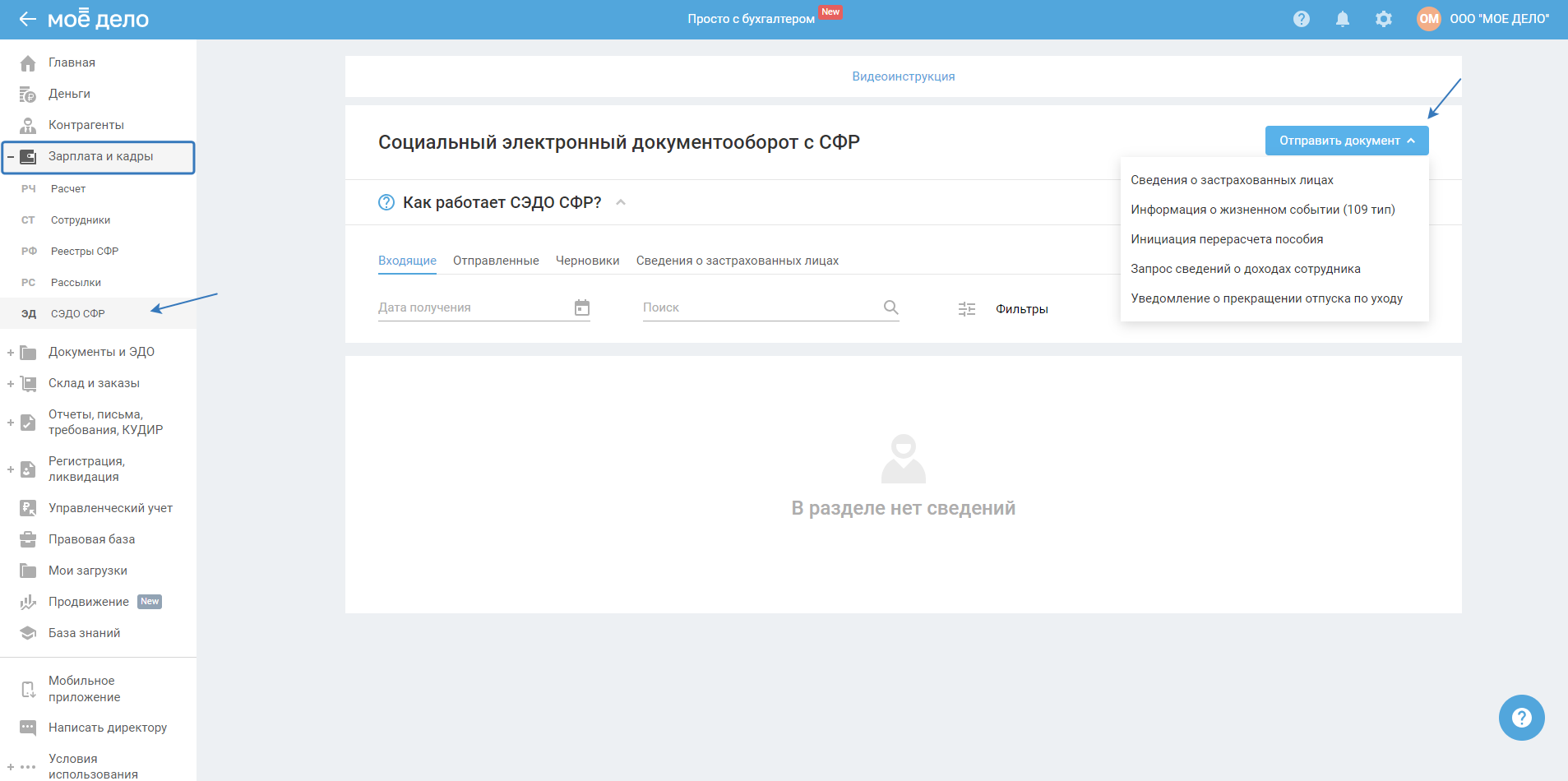Click the Документы и ЭДО folder icon
Screen dimensions: 1568x781
click(x=28, y=352)
